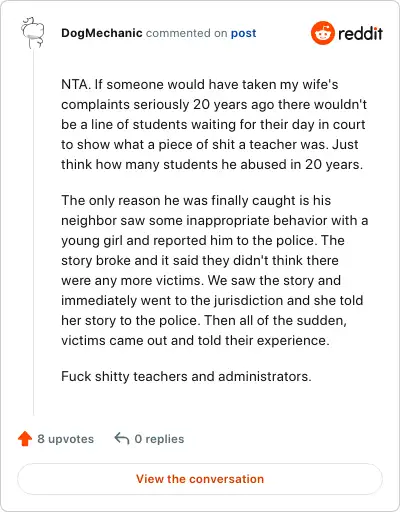
Task: Open the Reddit Snoo logo icon
Action: point(322,33)
